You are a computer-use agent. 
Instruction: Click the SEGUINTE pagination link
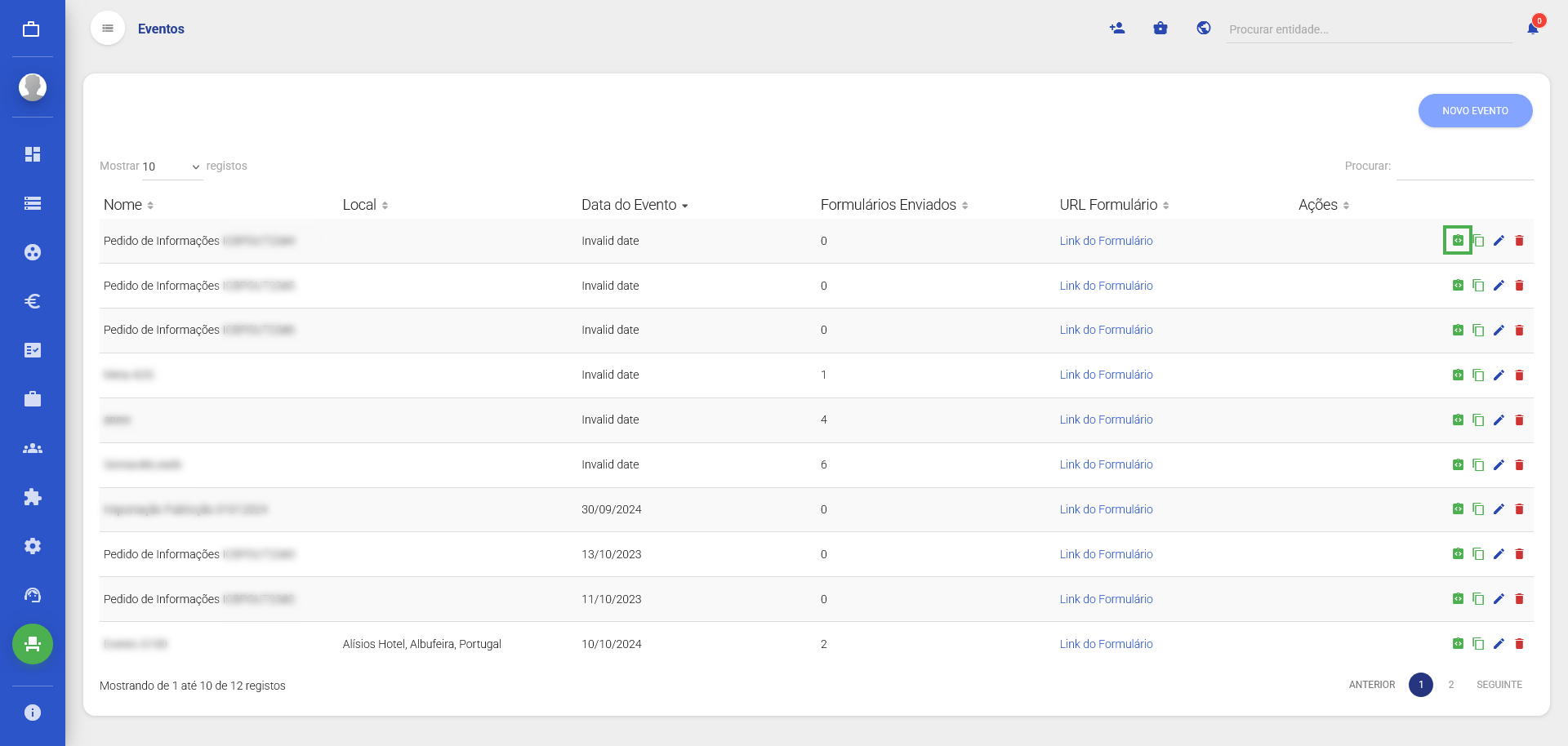[x=1499, y=685]
